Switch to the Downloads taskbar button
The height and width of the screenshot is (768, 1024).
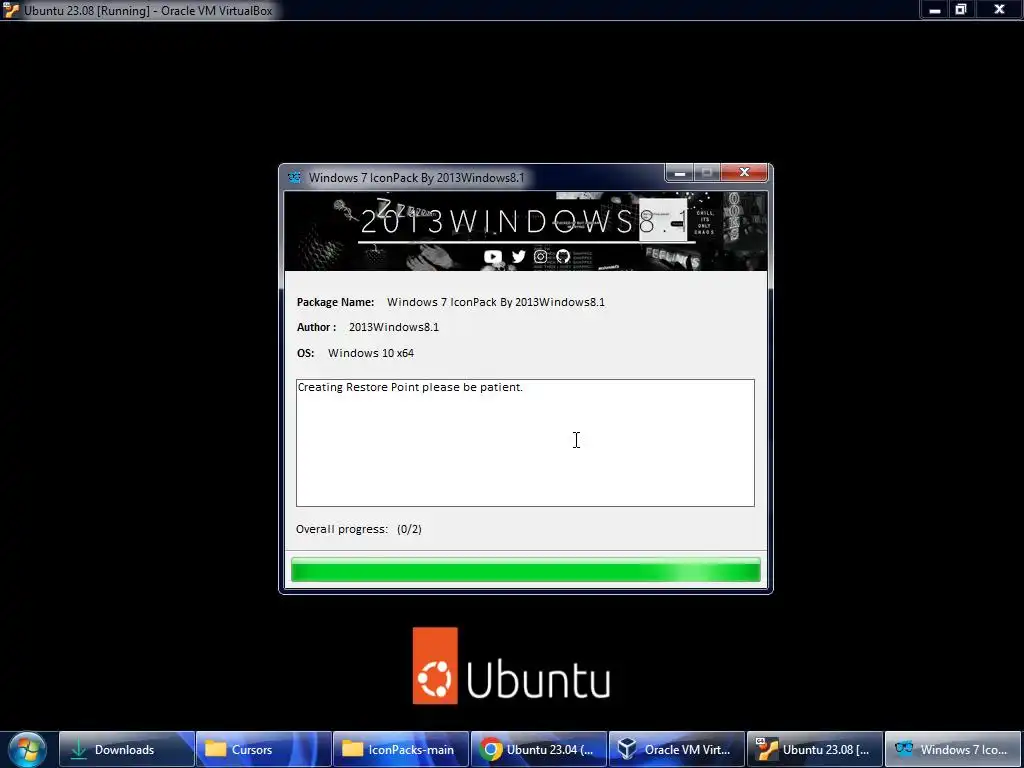[127, 749]
